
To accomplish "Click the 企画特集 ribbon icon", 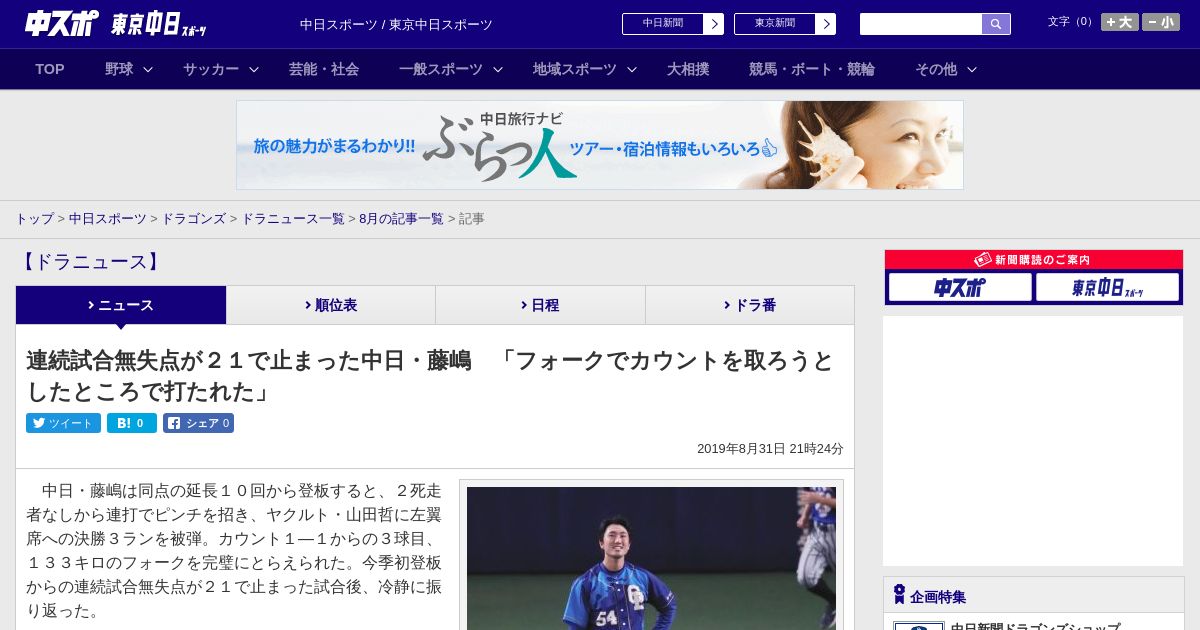I will coord(899,595).
